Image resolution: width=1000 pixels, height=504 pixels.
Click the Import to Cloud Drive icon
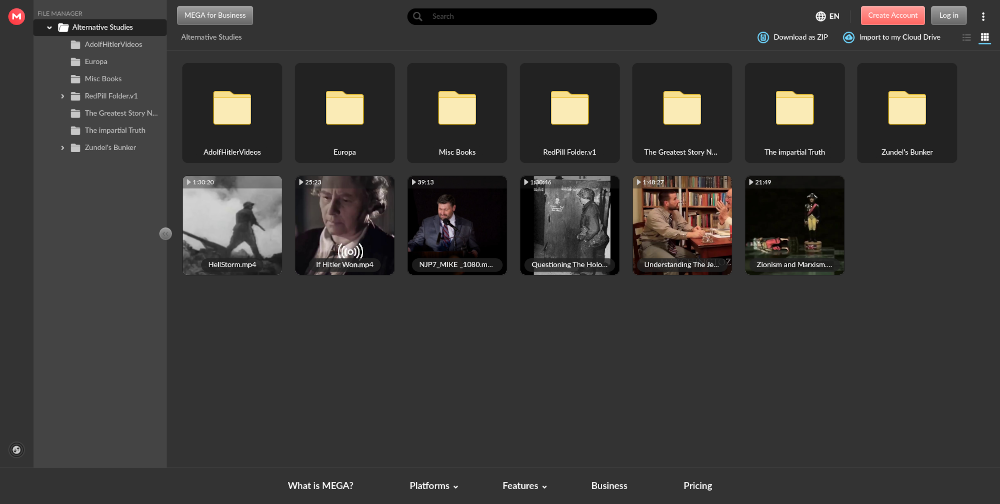[x=849, y=37]
